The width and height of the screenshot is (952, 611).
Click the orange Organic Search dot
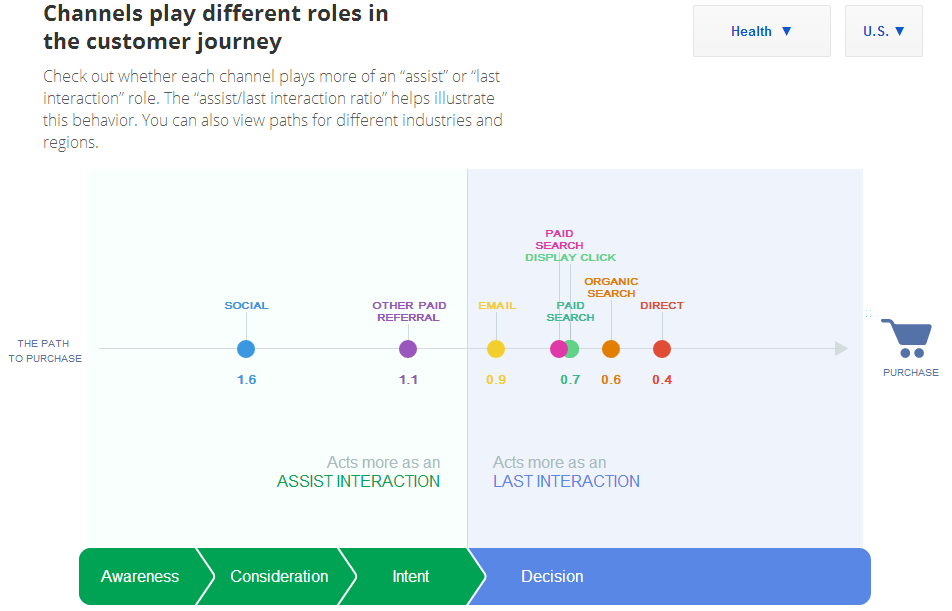point(611,349)
